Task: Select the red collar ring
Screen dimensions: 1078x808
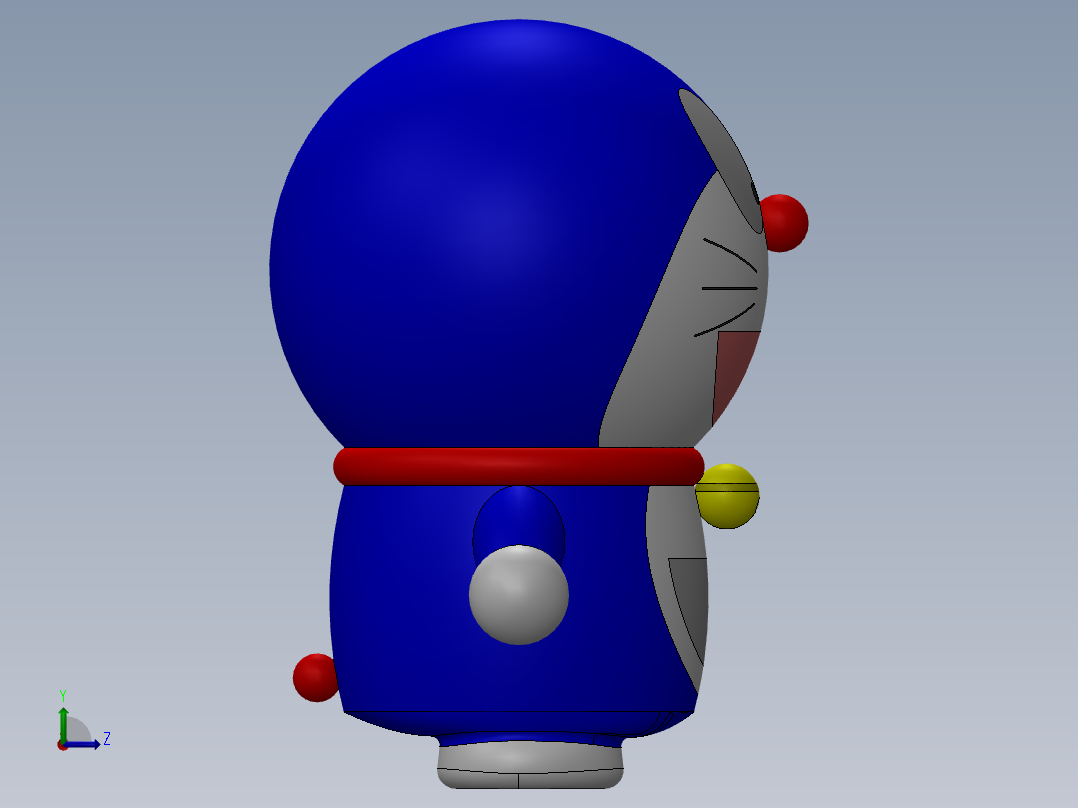Action: point(518,466)
